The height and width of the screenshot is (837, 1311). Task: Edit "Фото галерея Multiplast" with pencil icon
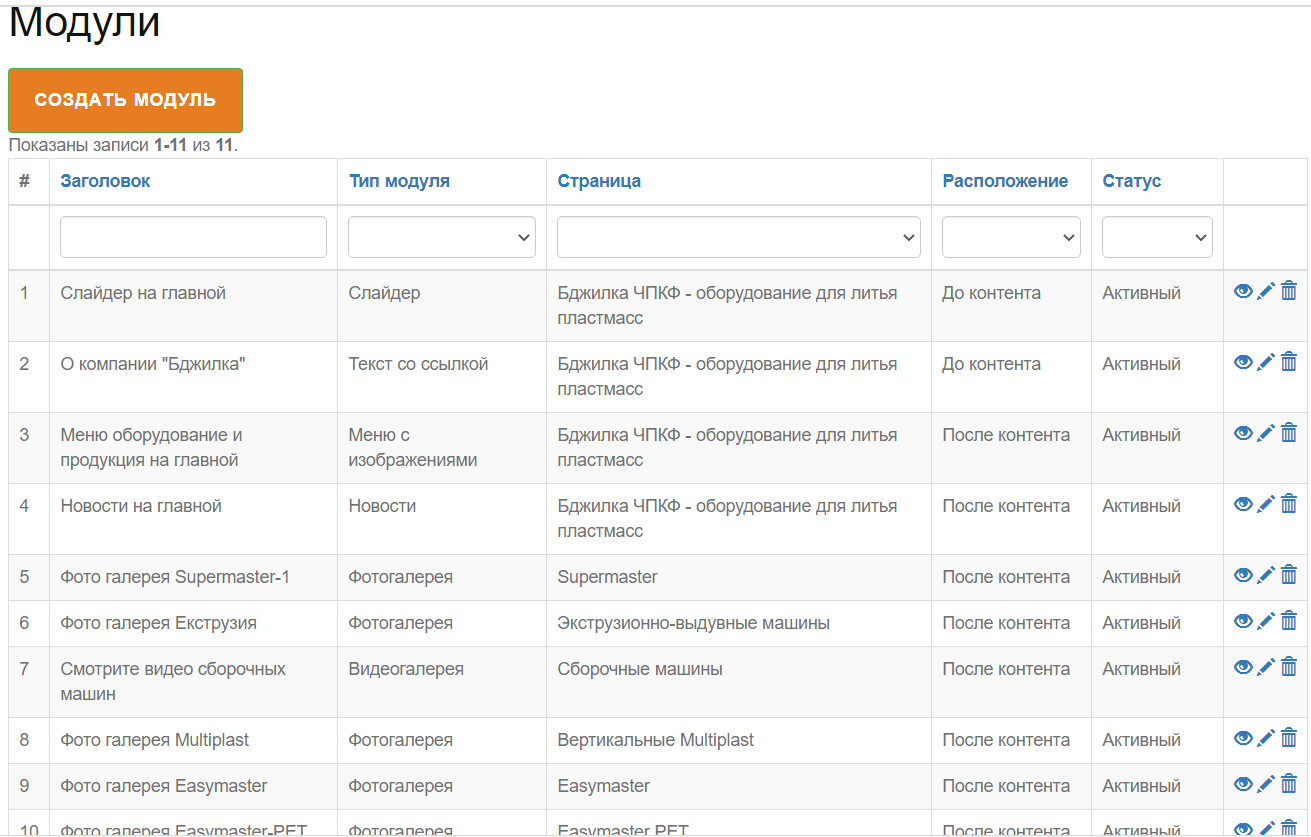point(1266,738)
